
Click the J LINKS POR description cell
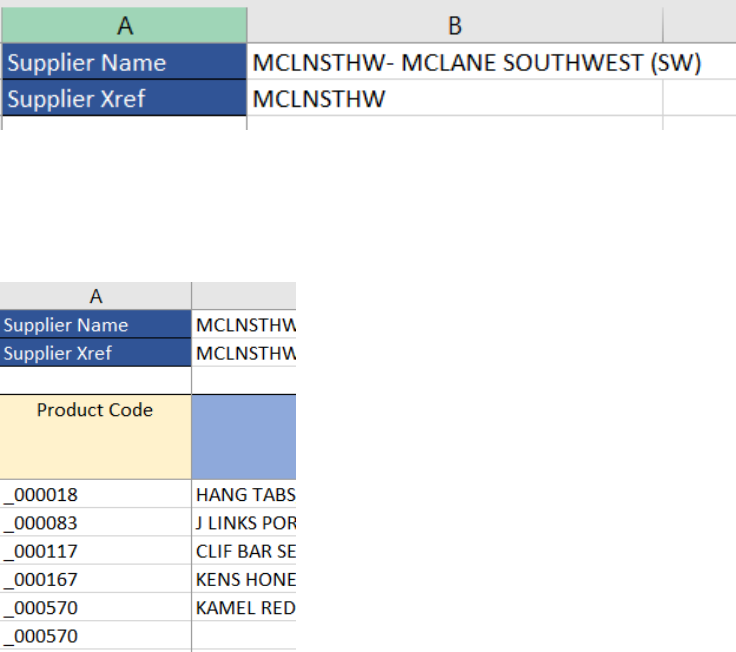(x=244, y=522)
